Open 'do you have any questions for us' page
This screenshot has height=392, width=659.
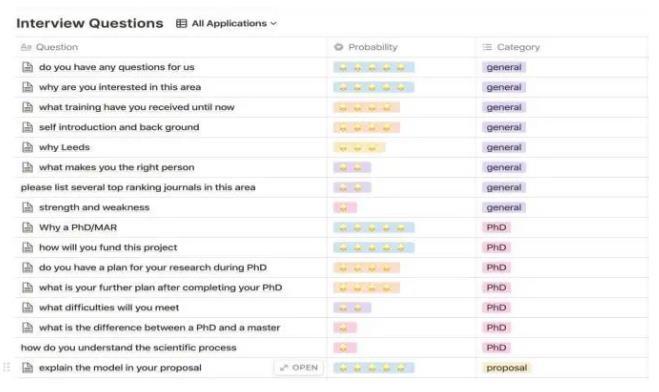tap(116, 67)
